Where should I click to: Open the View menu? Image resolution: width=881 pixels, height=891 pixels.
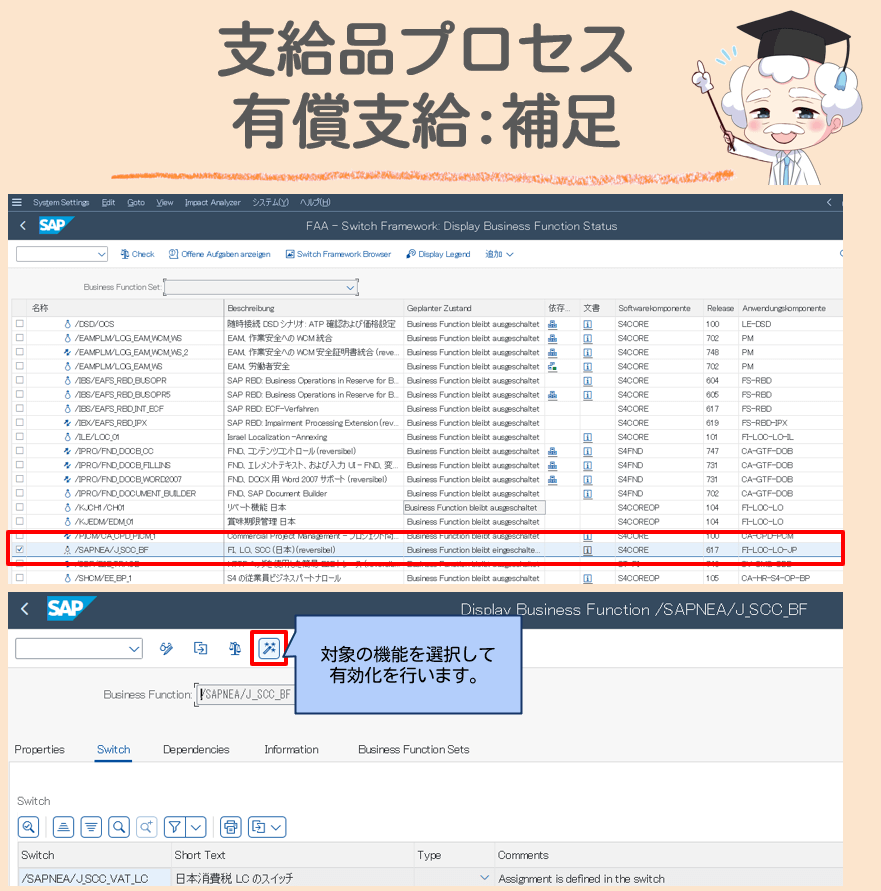[x=165, y=202]
